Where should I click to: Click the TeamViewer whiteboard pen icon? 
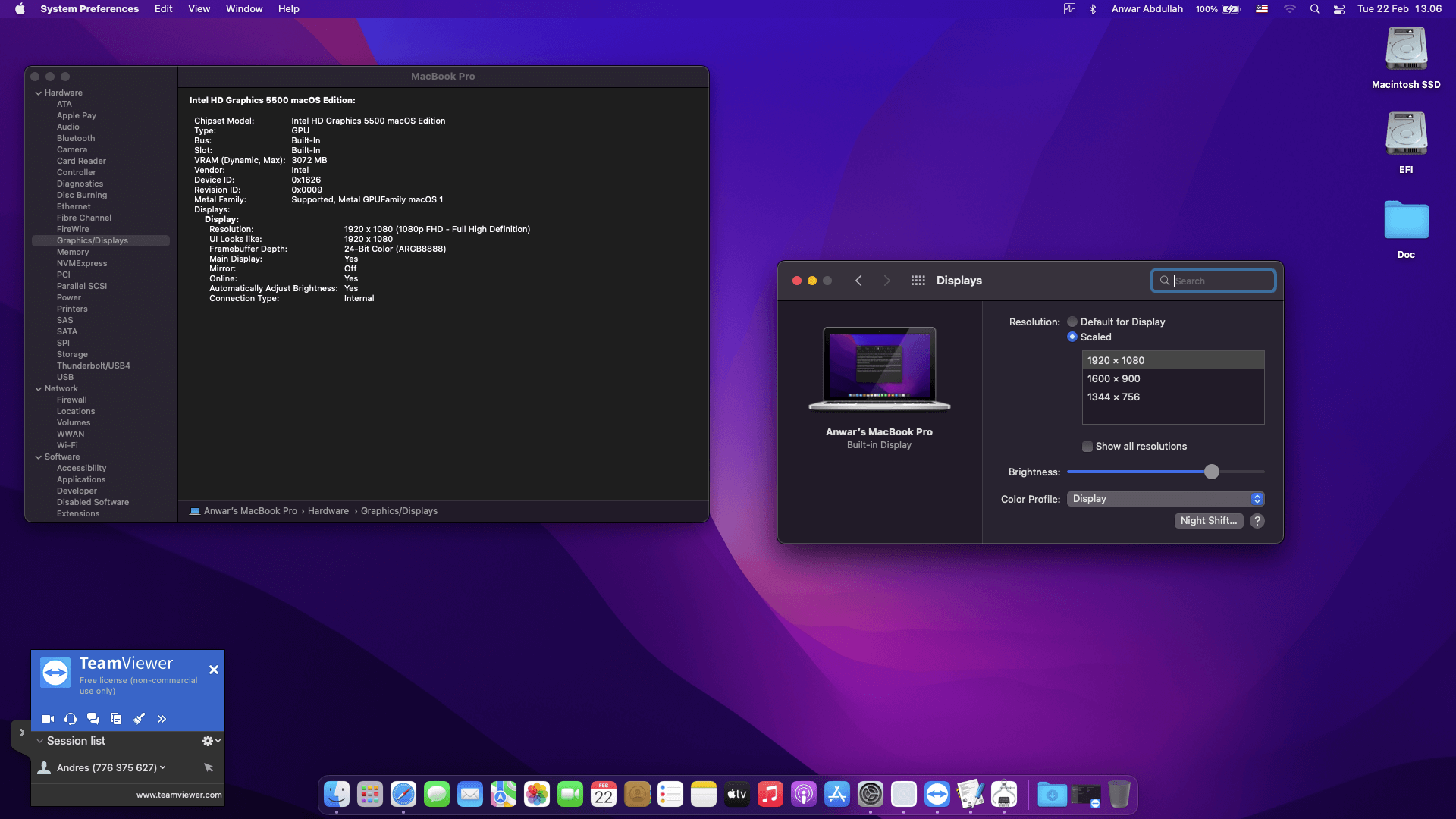tap(139, 719)
